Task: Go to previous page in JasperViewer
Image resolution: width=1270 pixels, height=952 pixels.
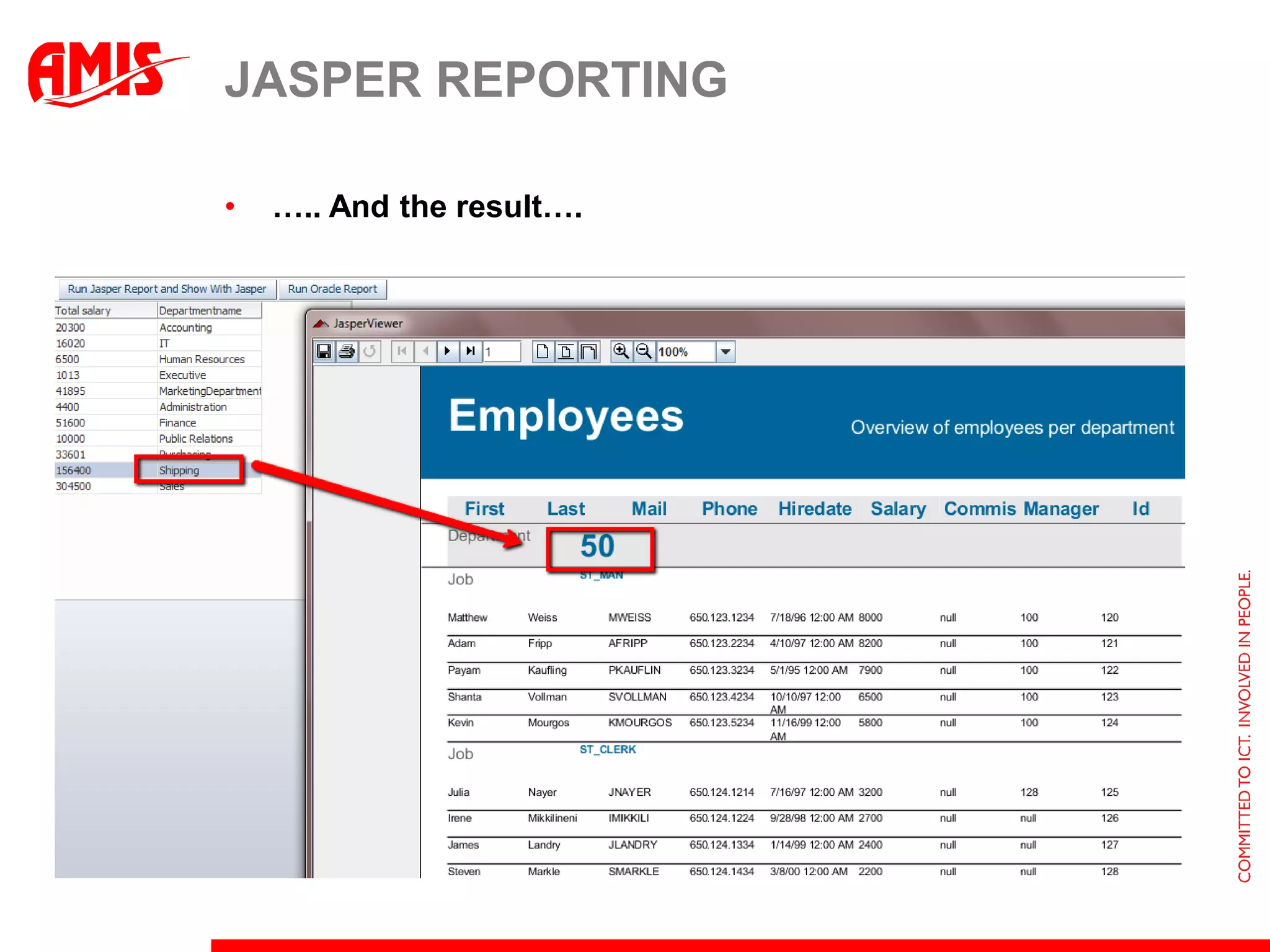Action: (425, 351)
